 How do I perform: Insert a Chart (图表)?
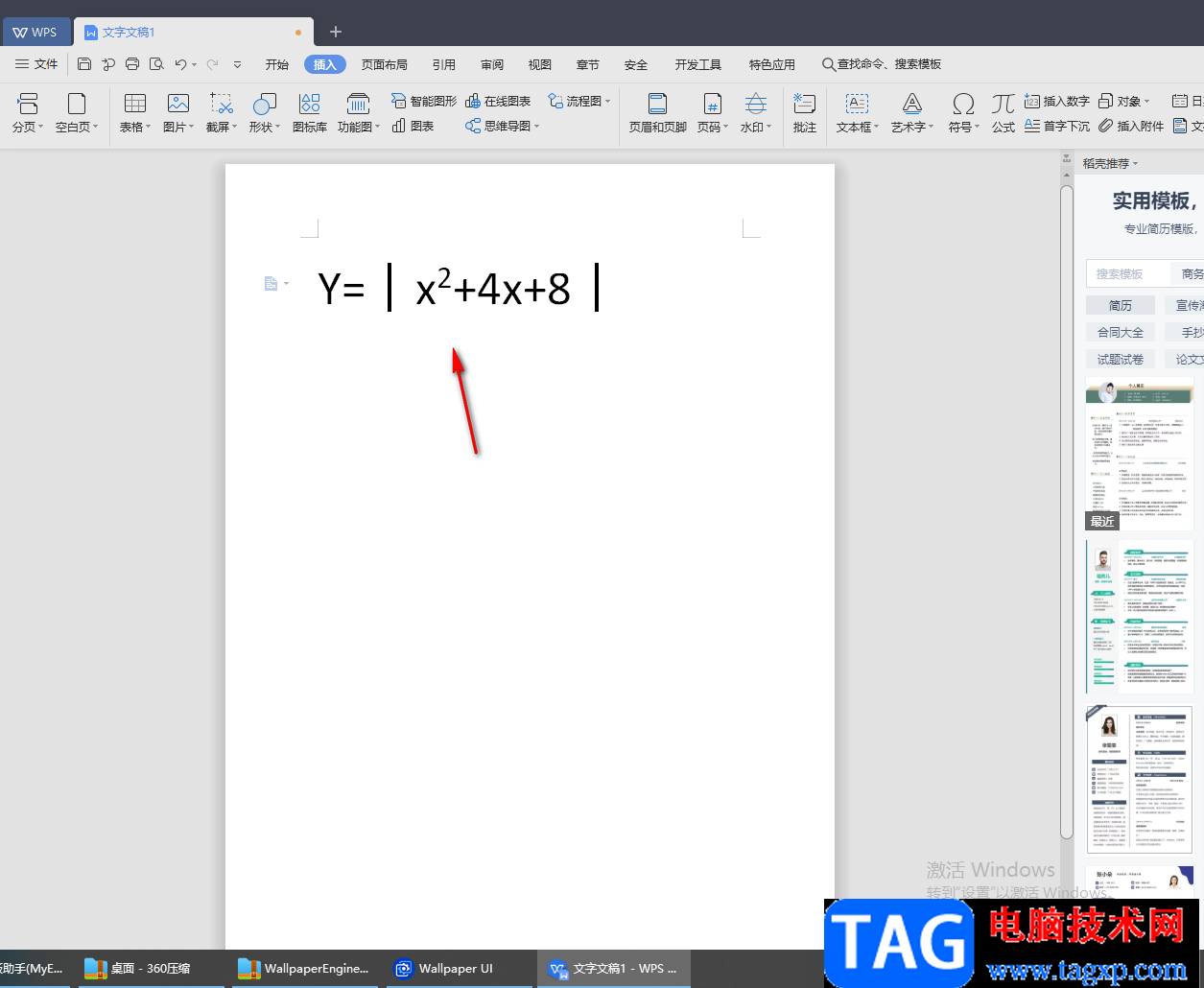tap(413, 126)
